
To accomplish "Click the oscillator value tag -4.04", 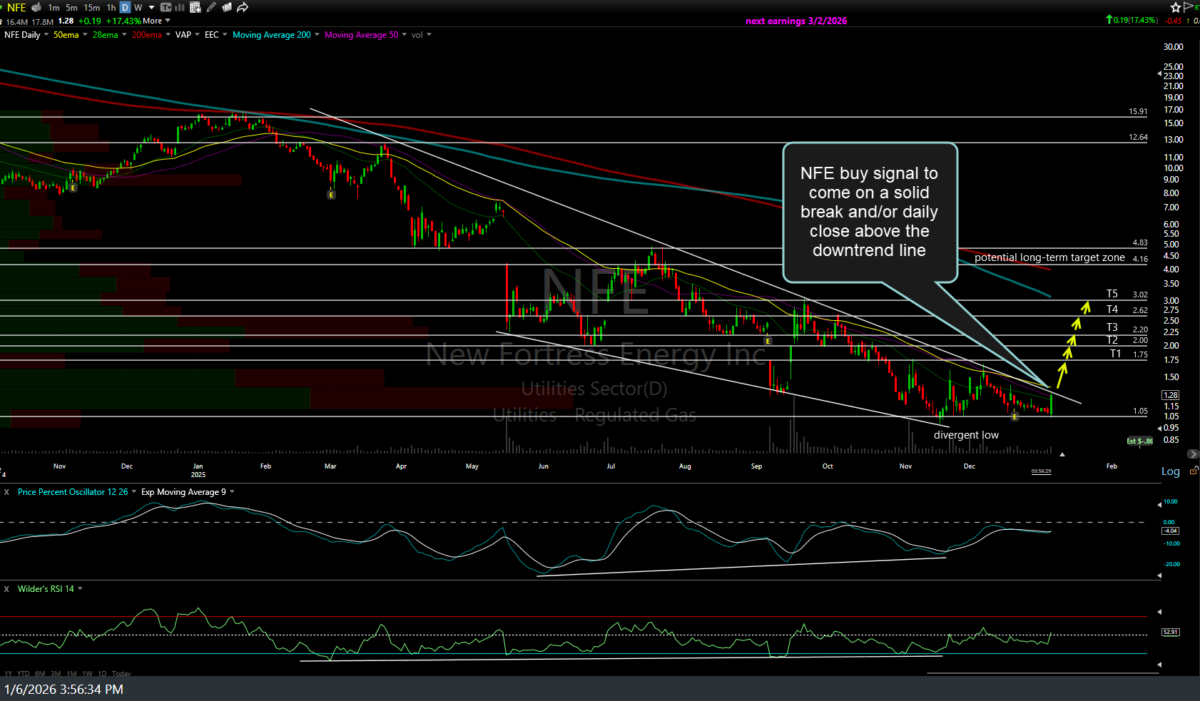I will (x=1172, y=530).
